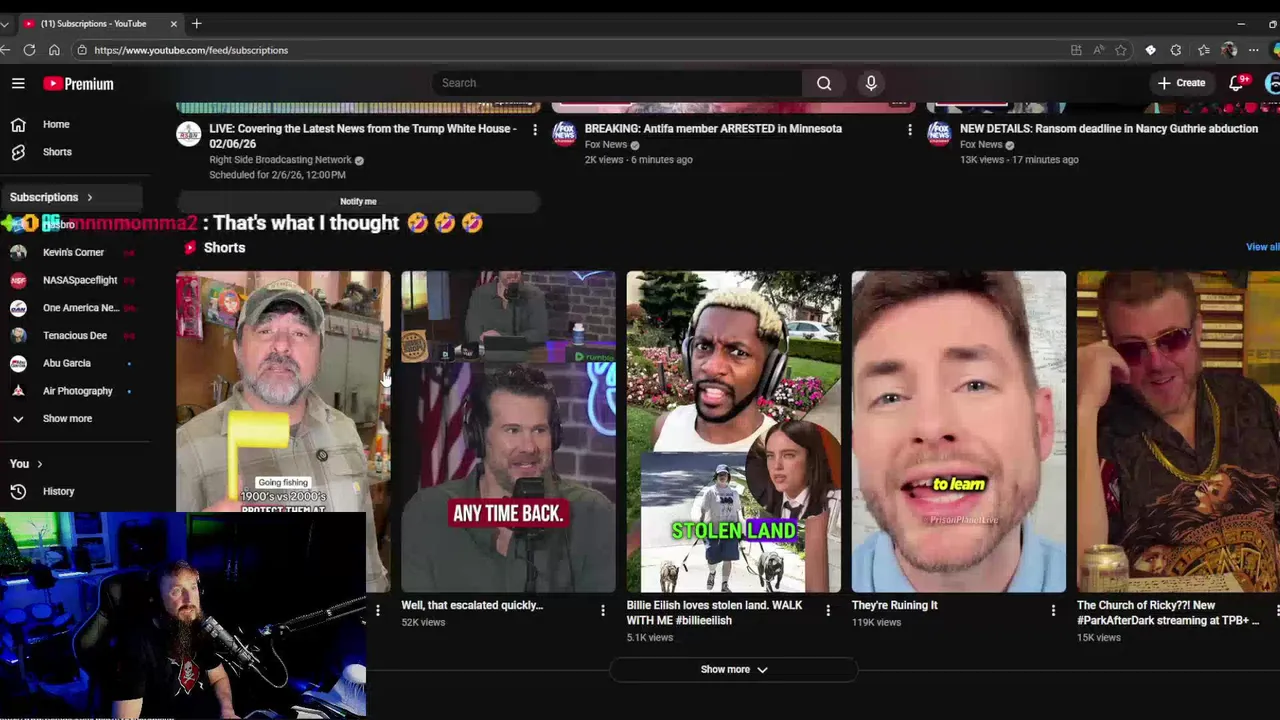Click Fox News avatar beside Antifa video

point(564,134)
